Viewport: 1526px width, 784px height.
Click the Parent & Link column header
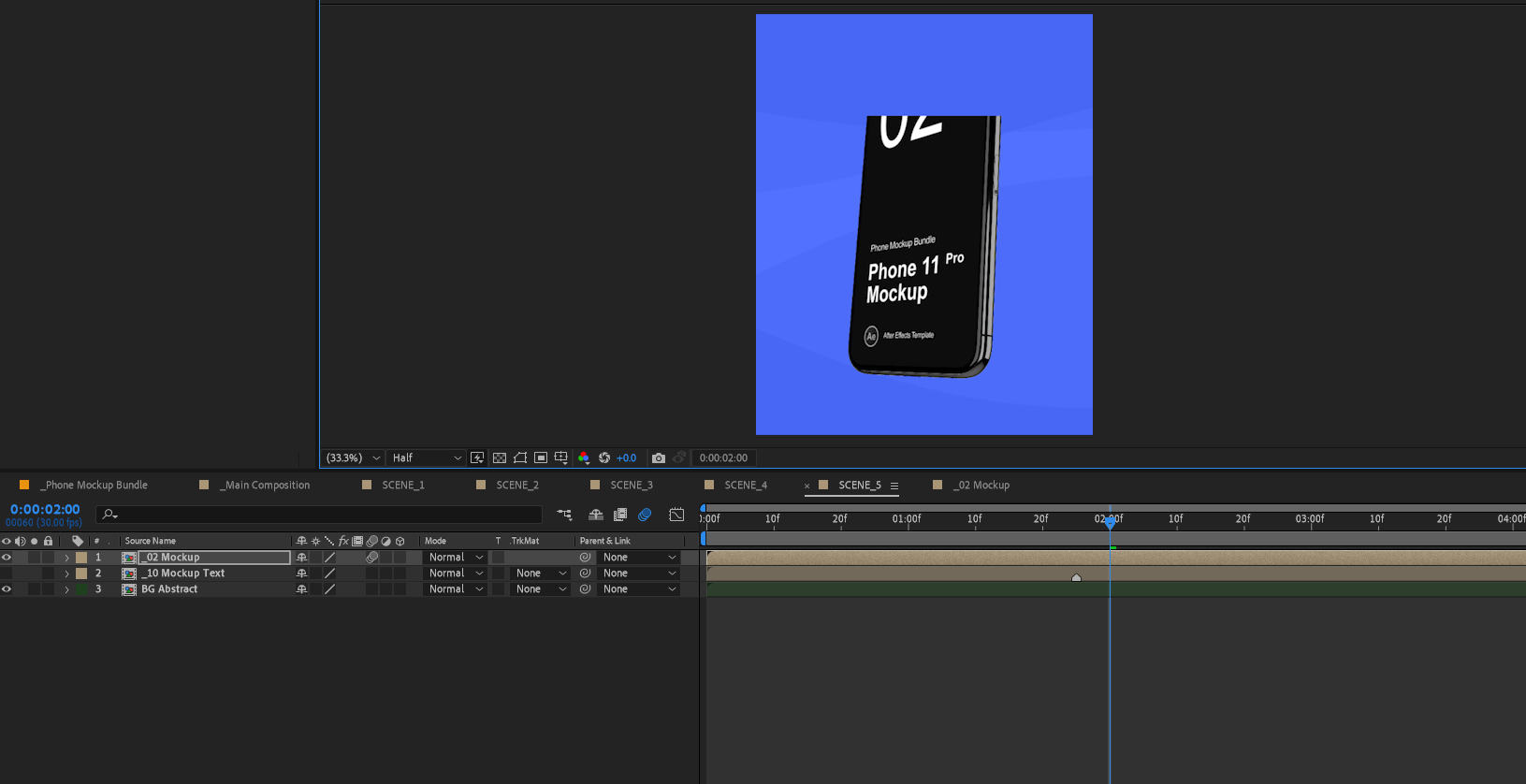[605, 541]
